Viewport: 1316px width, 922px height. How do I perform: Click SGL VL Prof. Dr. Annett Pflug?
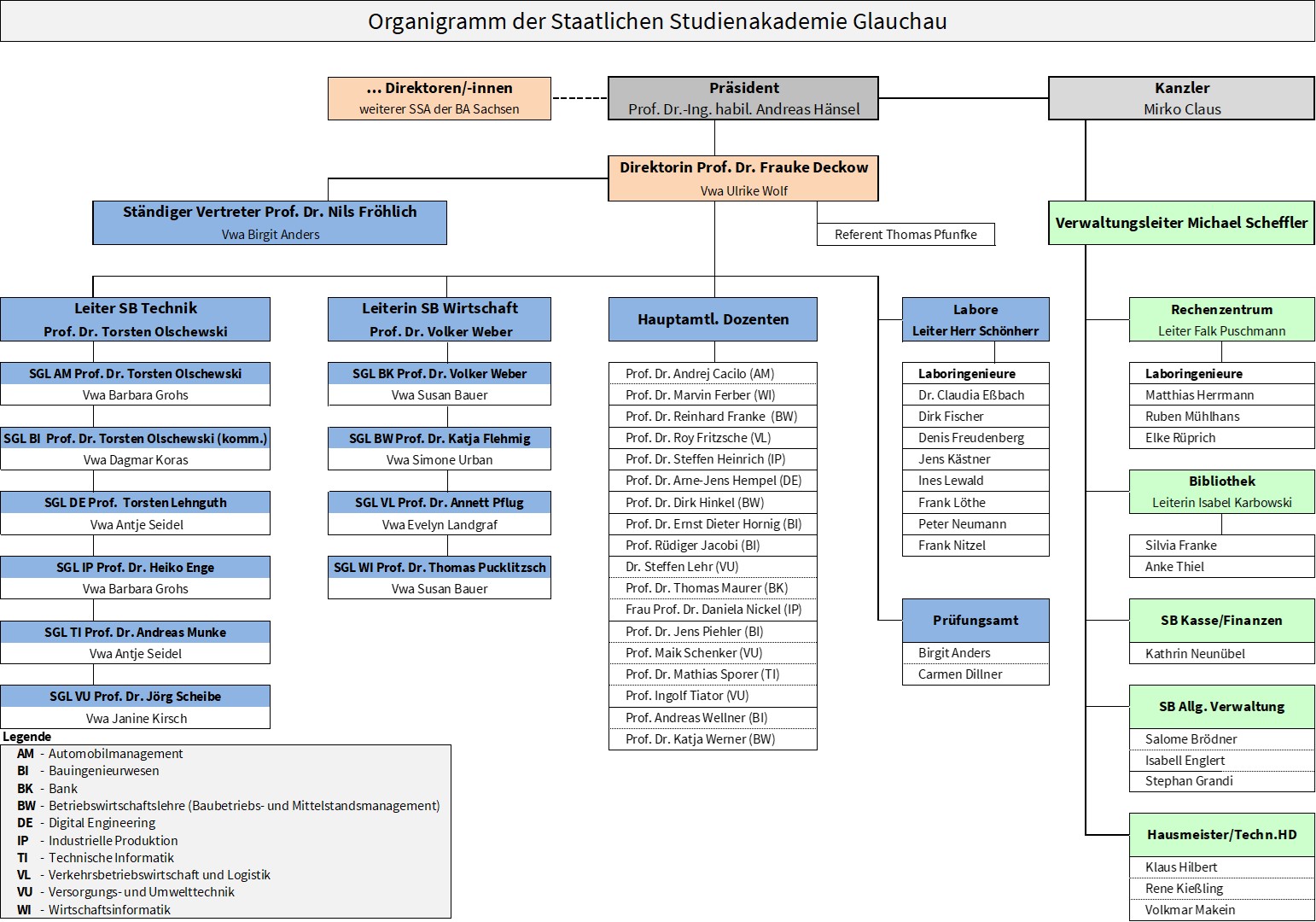(440, 502)
